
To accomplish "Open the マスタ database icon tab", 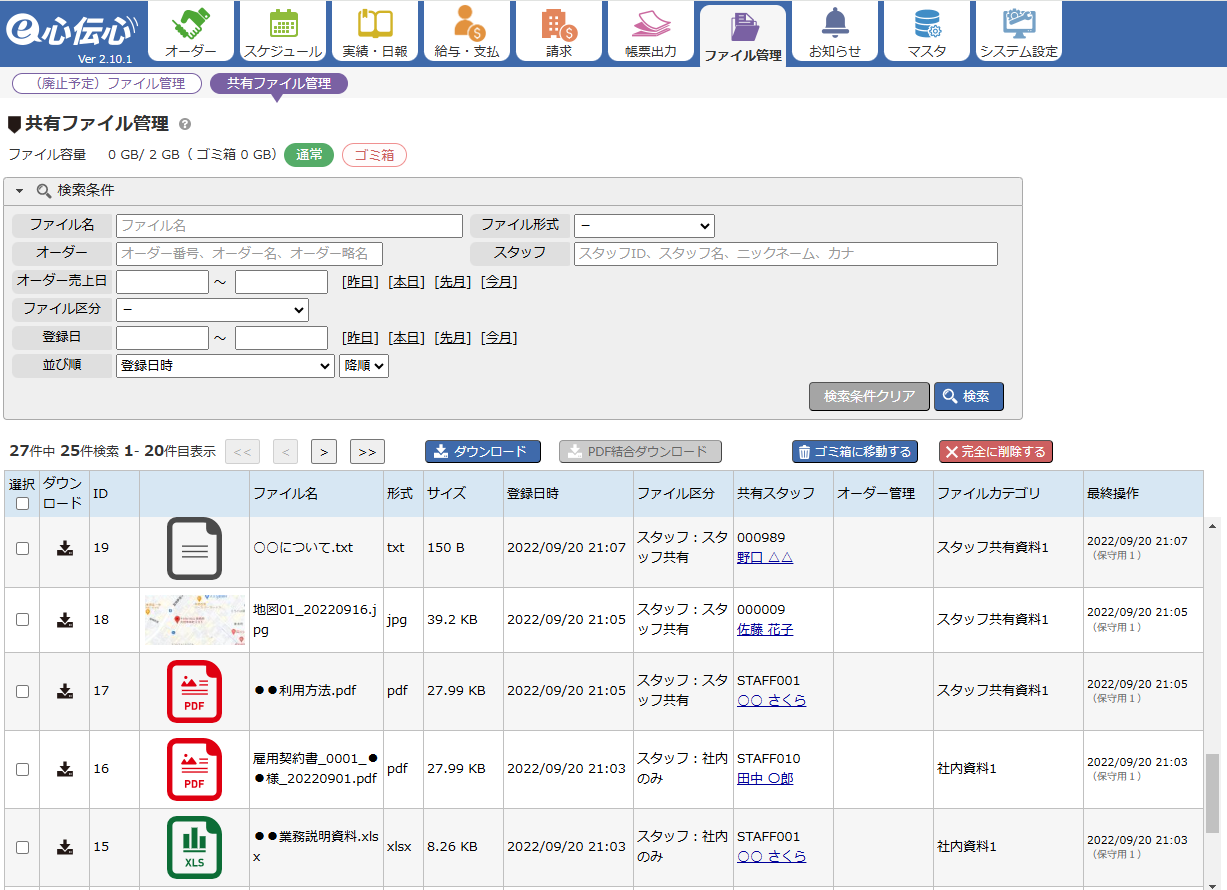I will coord(927,32).
